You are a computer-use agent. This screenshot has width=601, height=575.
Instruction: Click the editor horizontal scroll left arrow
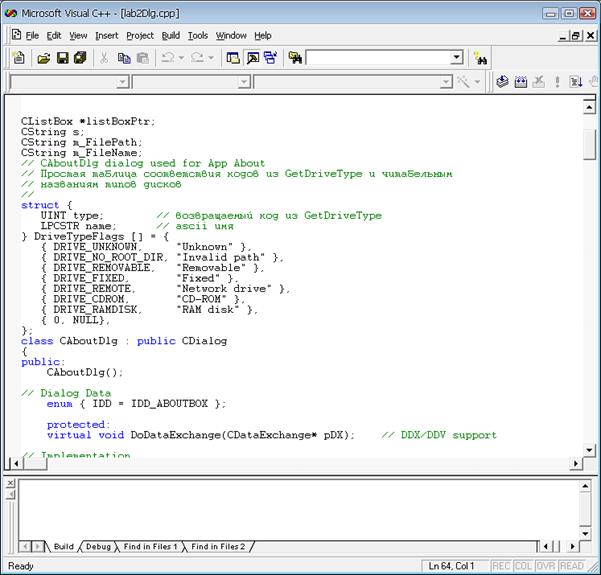tap(16, 464)
